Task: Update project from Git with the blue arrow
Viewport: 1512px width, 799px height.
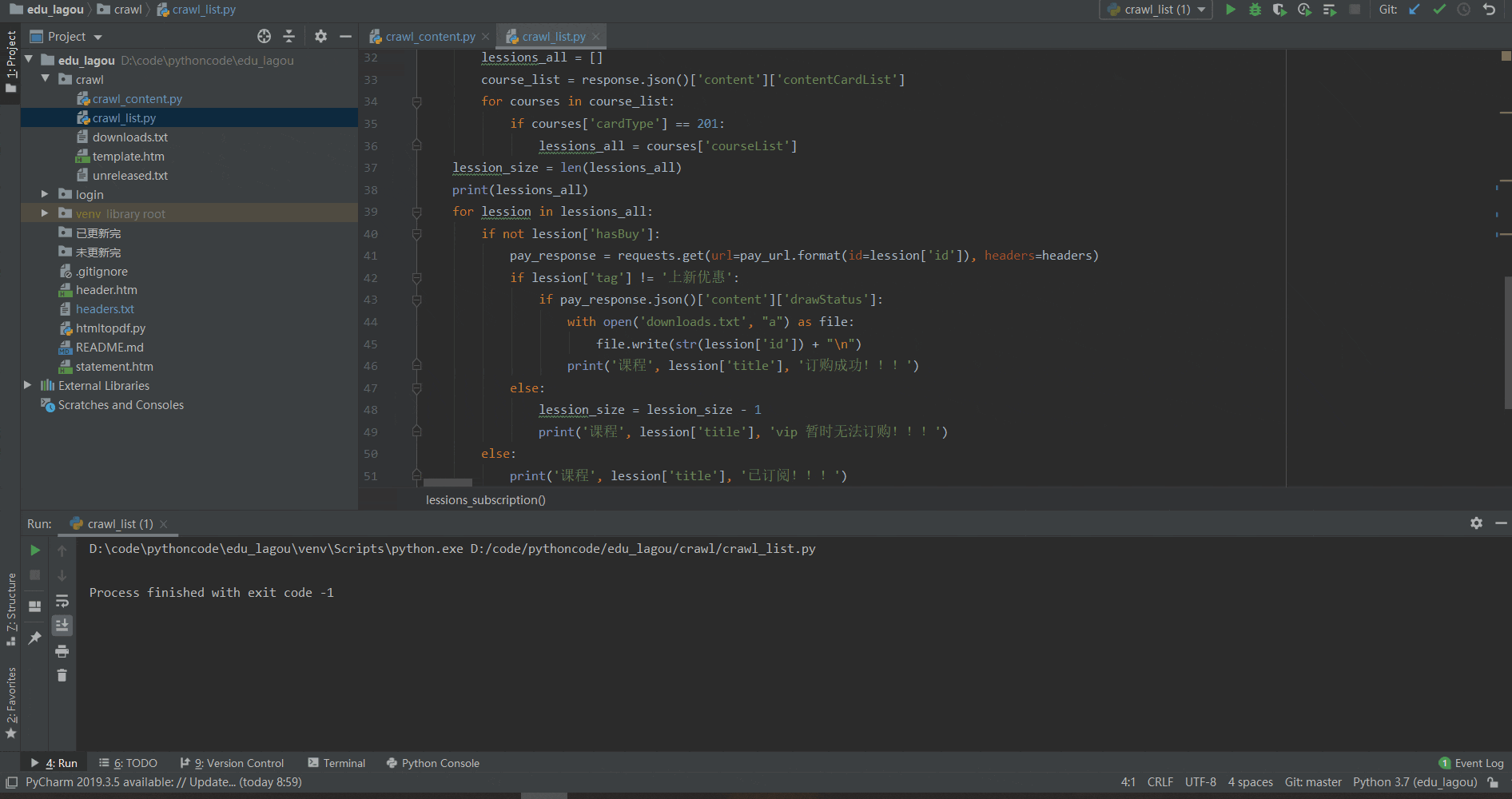Action: 1414,10
